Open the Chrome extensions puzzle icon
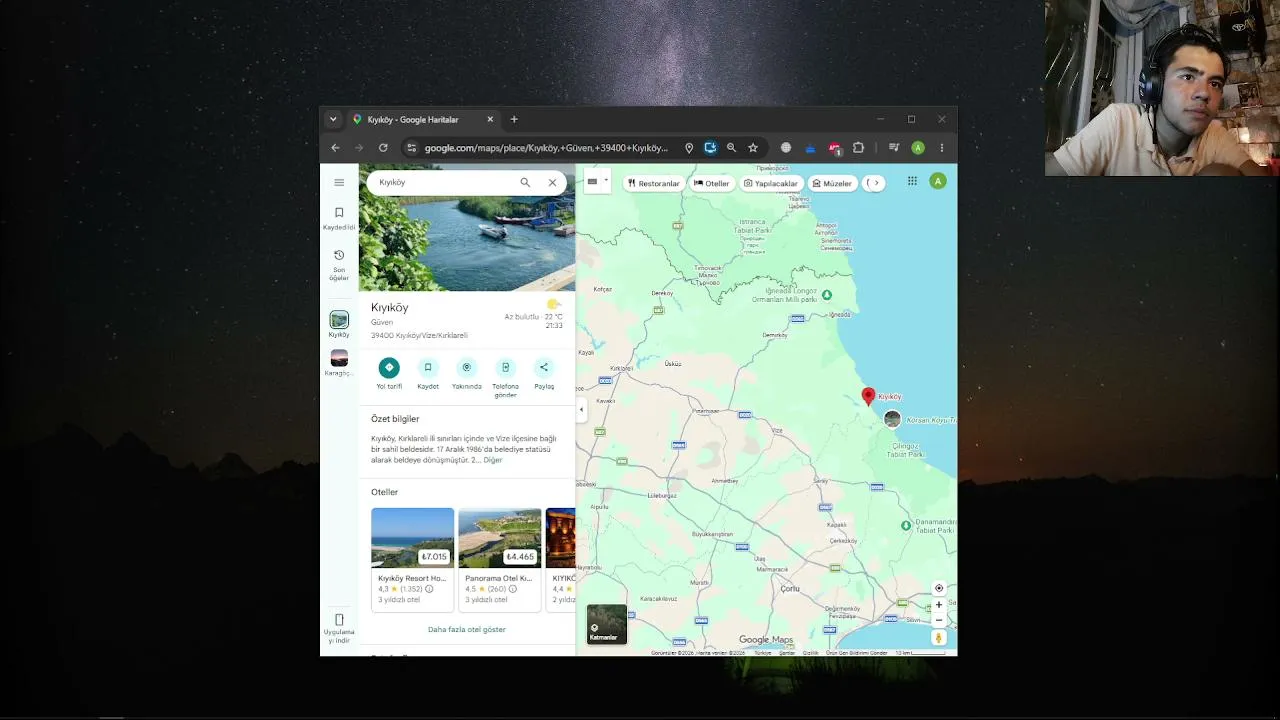The height and width of the screenshot is (720, 1280). click(x=858, y=148)
